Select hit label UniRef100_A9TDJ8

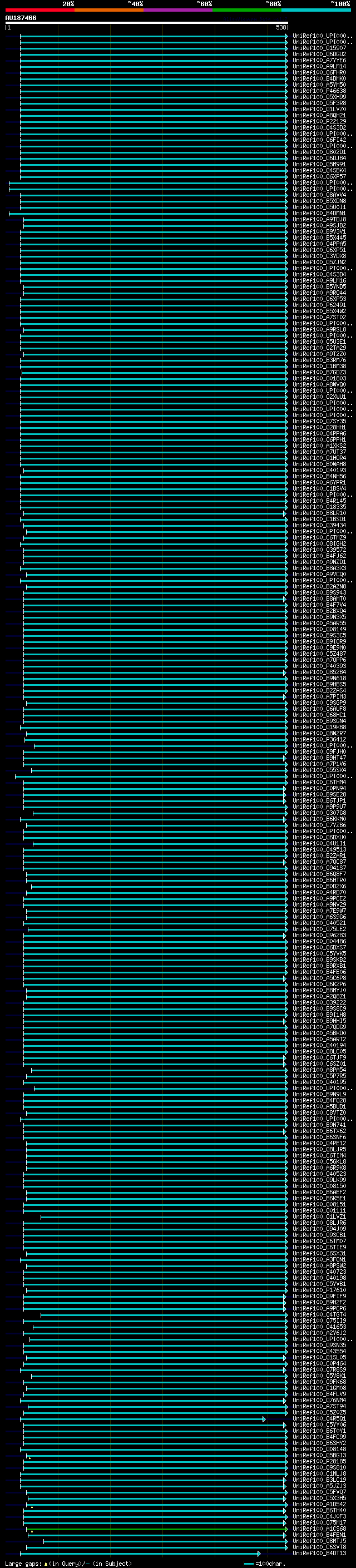[319, 219]
